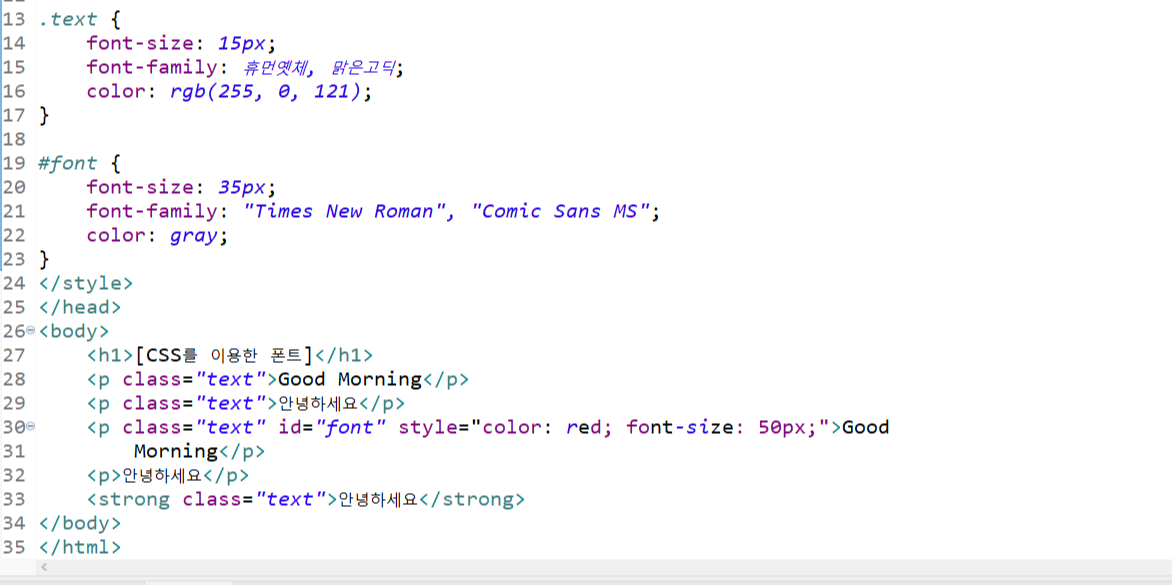Click the opening <h1> tag

110,354
